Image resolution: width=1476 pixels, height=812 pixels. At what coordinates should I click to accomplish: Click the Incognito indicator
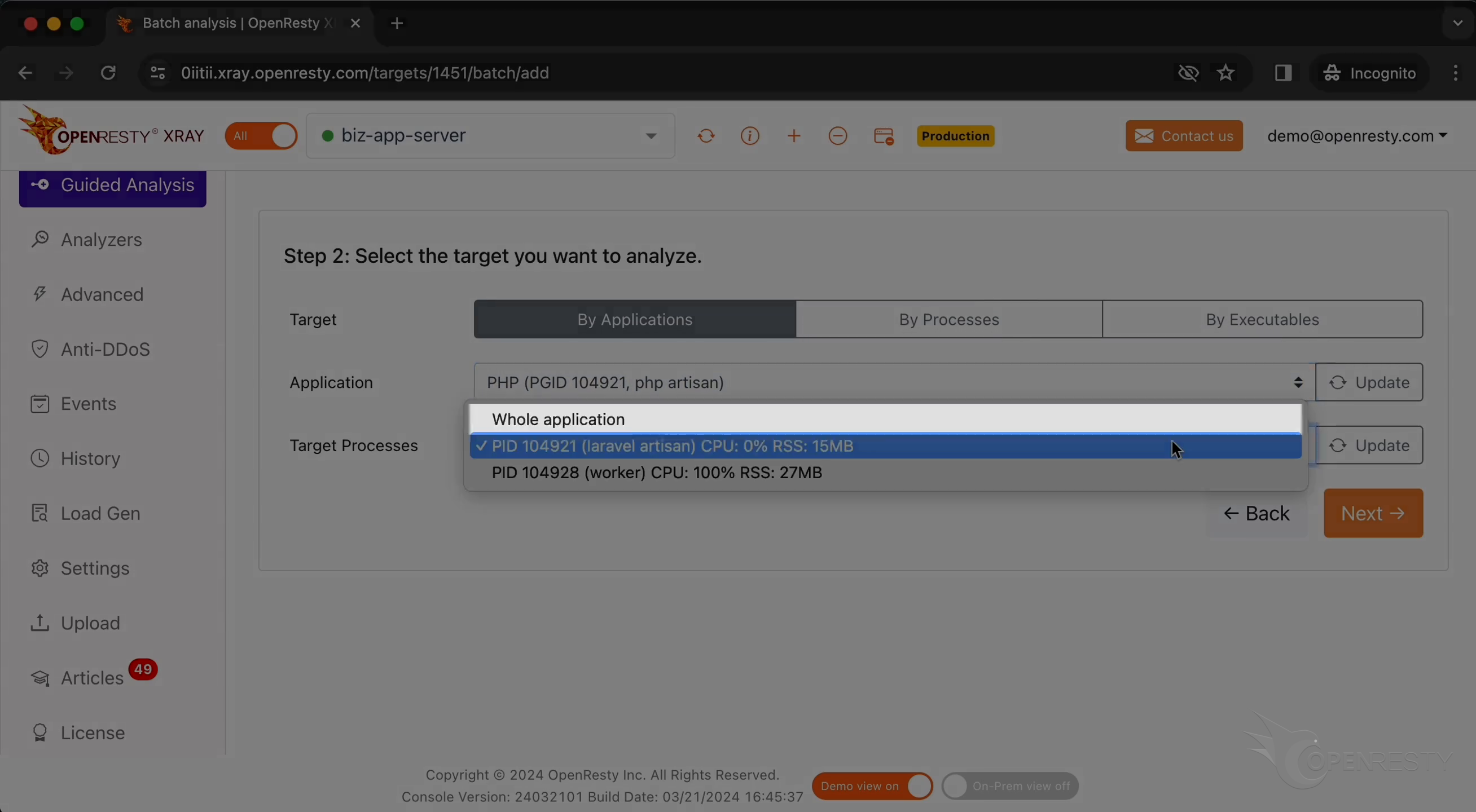pyautogui.click(x=1369, y=73)
